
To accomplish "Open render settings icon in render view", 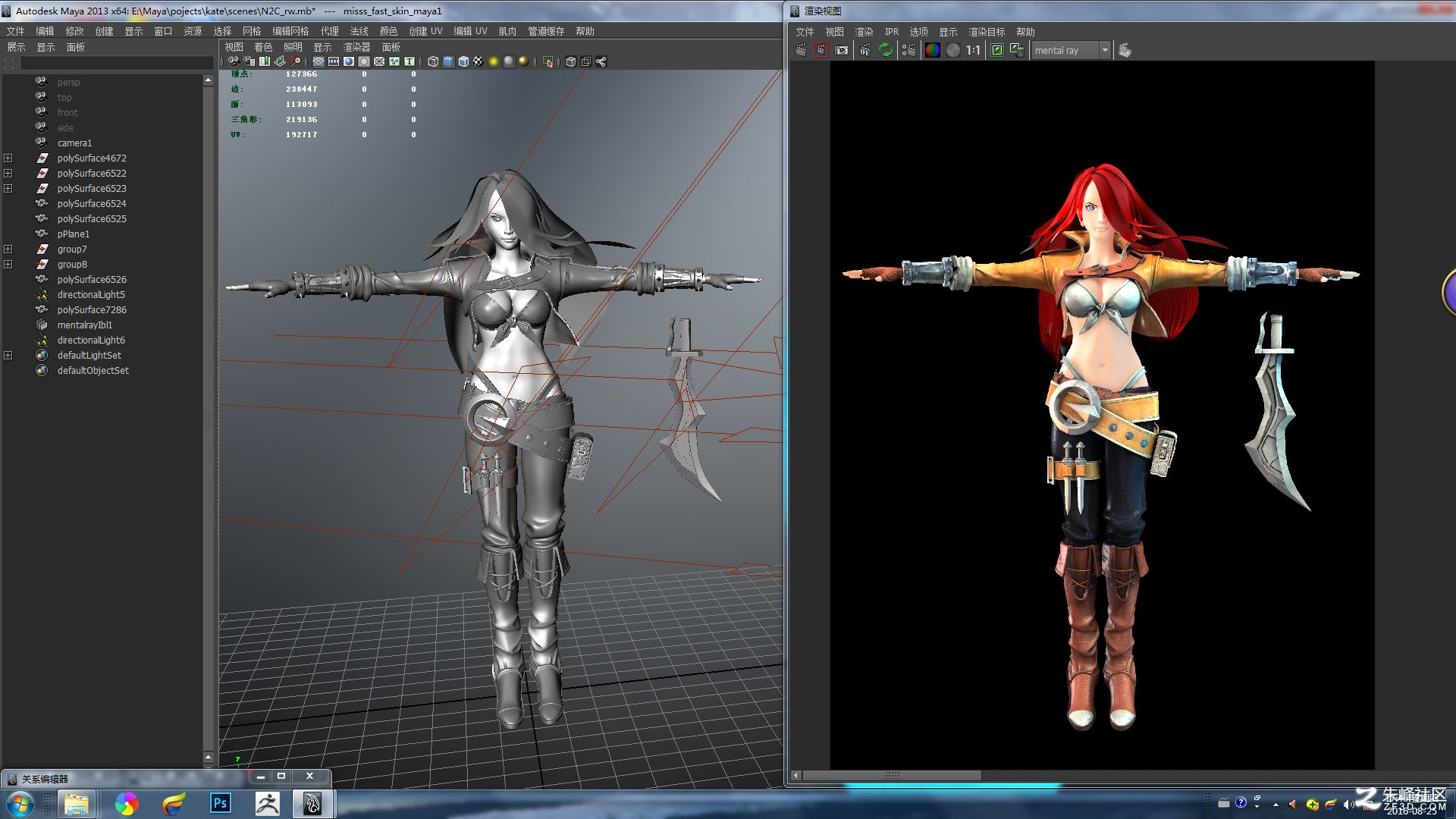I will (x=909, y=50).
